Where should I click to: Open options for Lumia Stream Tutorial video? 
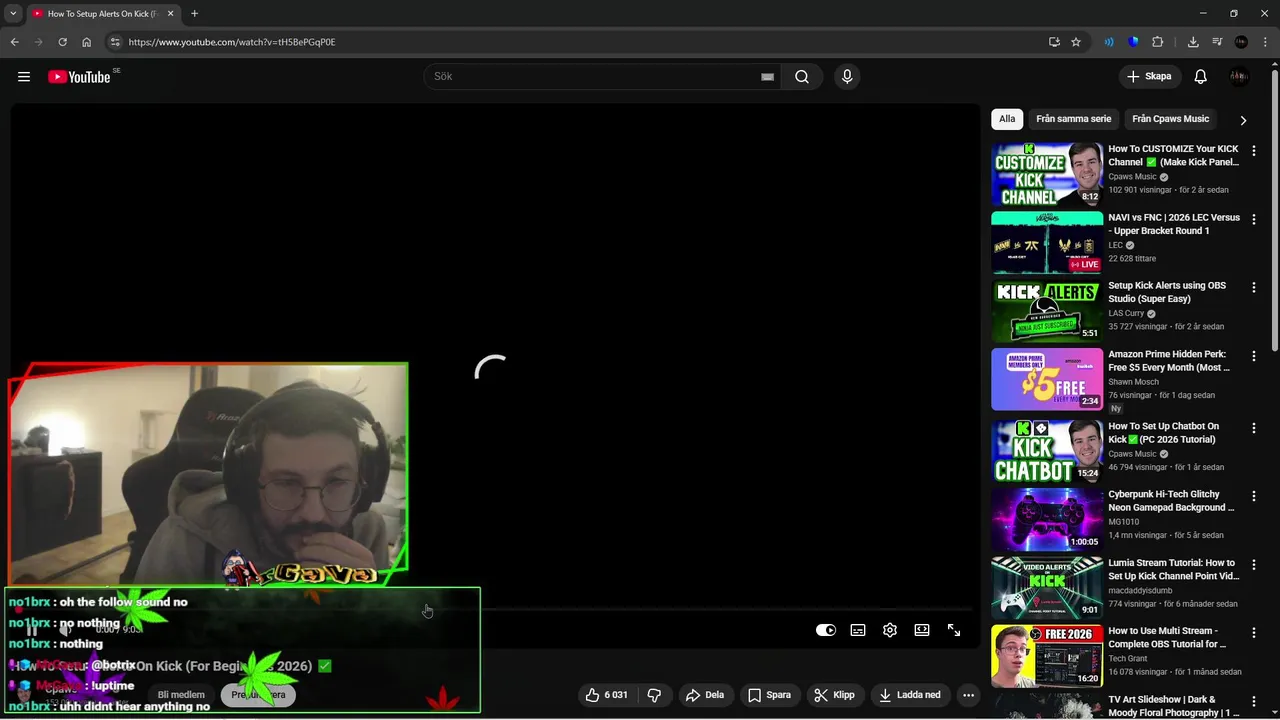[x=1254, y=564]
